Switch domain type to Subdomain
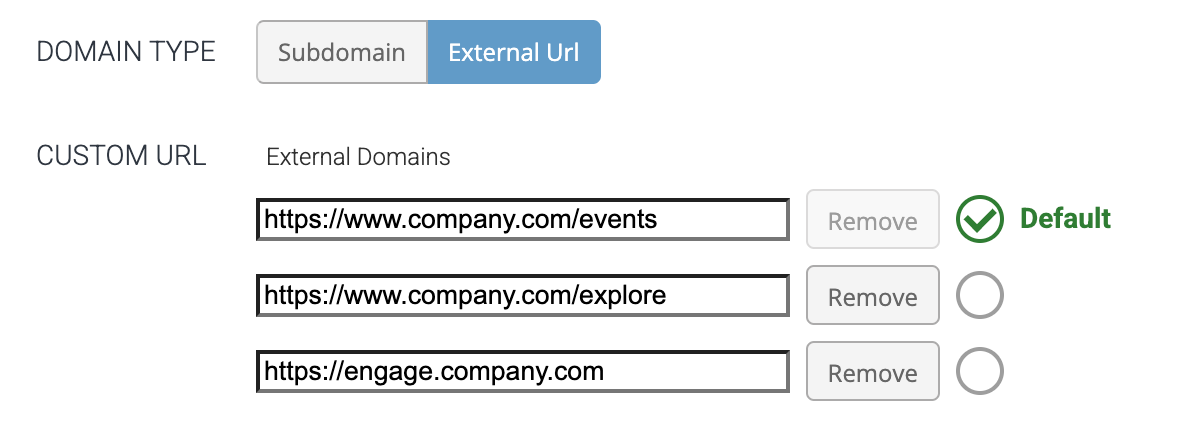This screenshot has width=1198, height=436. (342, 52)
